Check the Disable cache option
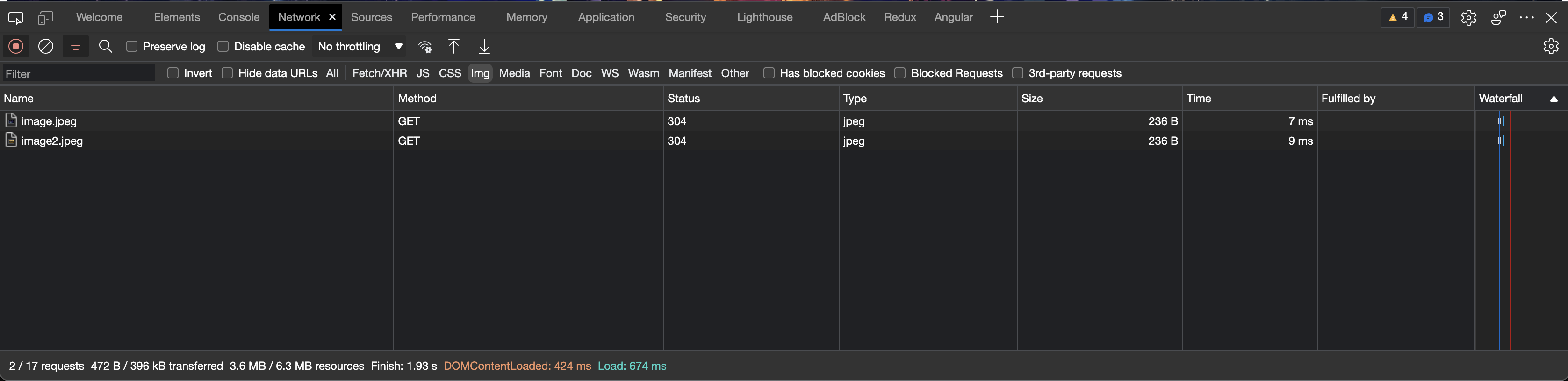 223,46
